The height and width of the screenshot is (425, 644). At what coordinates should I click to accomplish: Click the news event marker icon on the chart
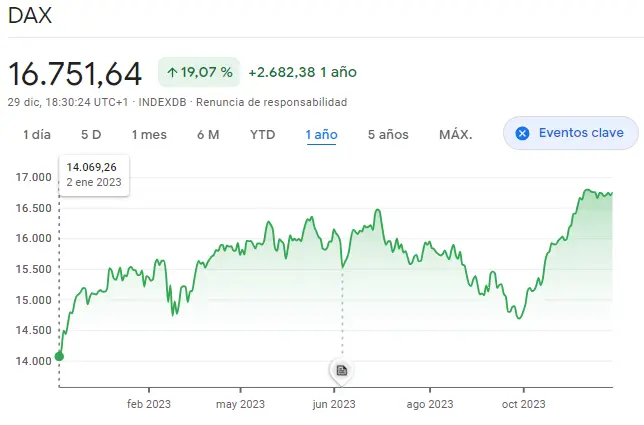click(342, 370)
